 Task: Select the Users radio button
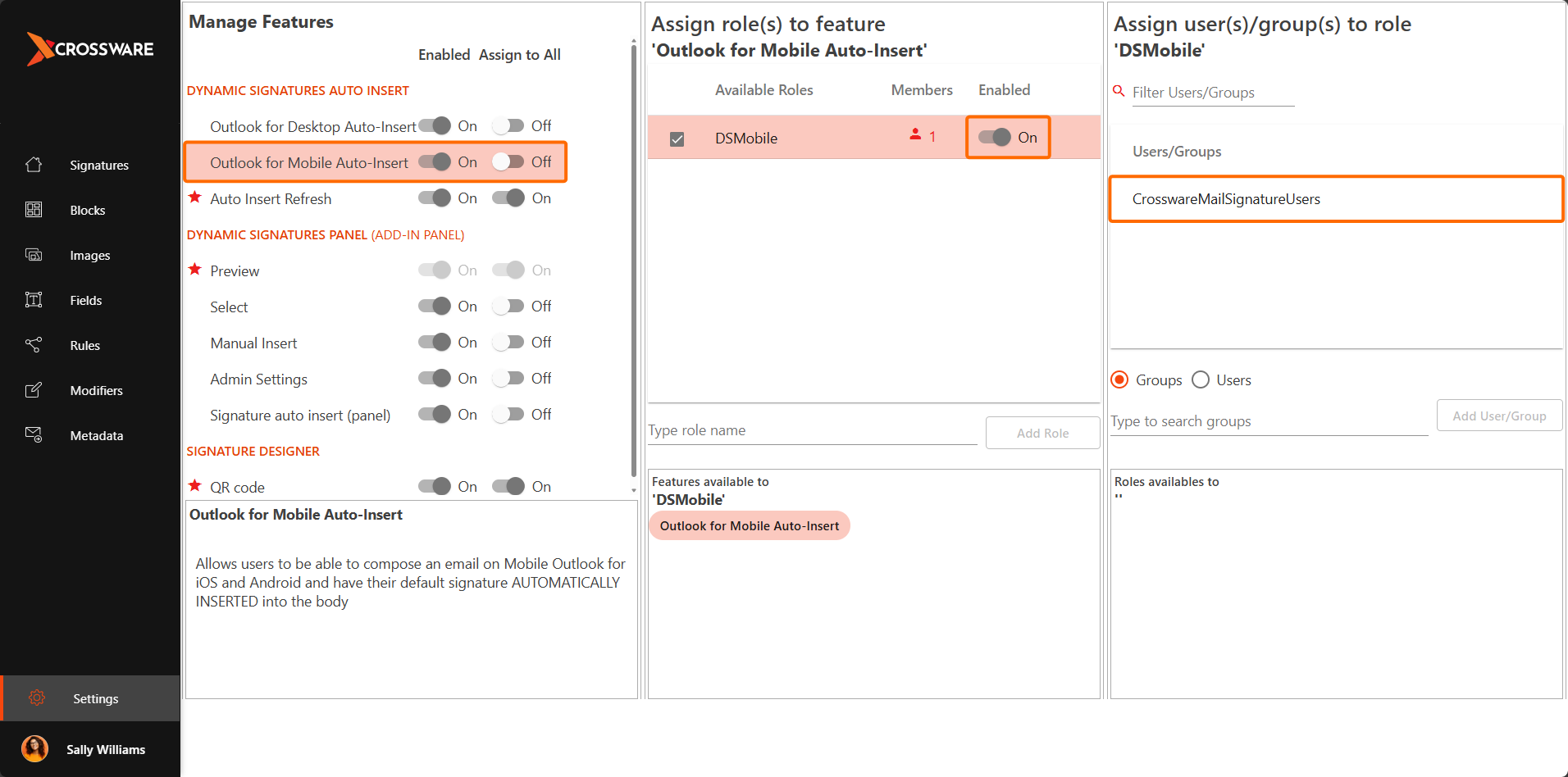click(x=1201, y=379)
